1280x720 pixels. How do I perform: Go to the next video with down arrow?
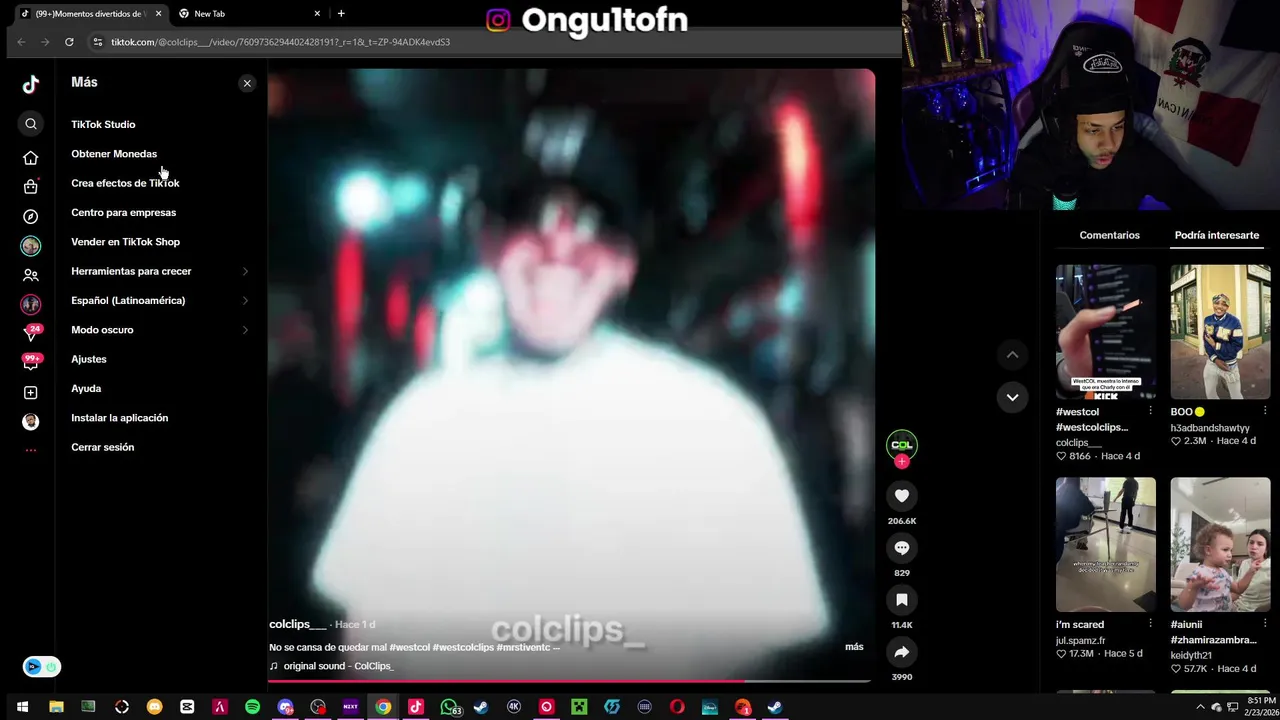pos(1012,397)
